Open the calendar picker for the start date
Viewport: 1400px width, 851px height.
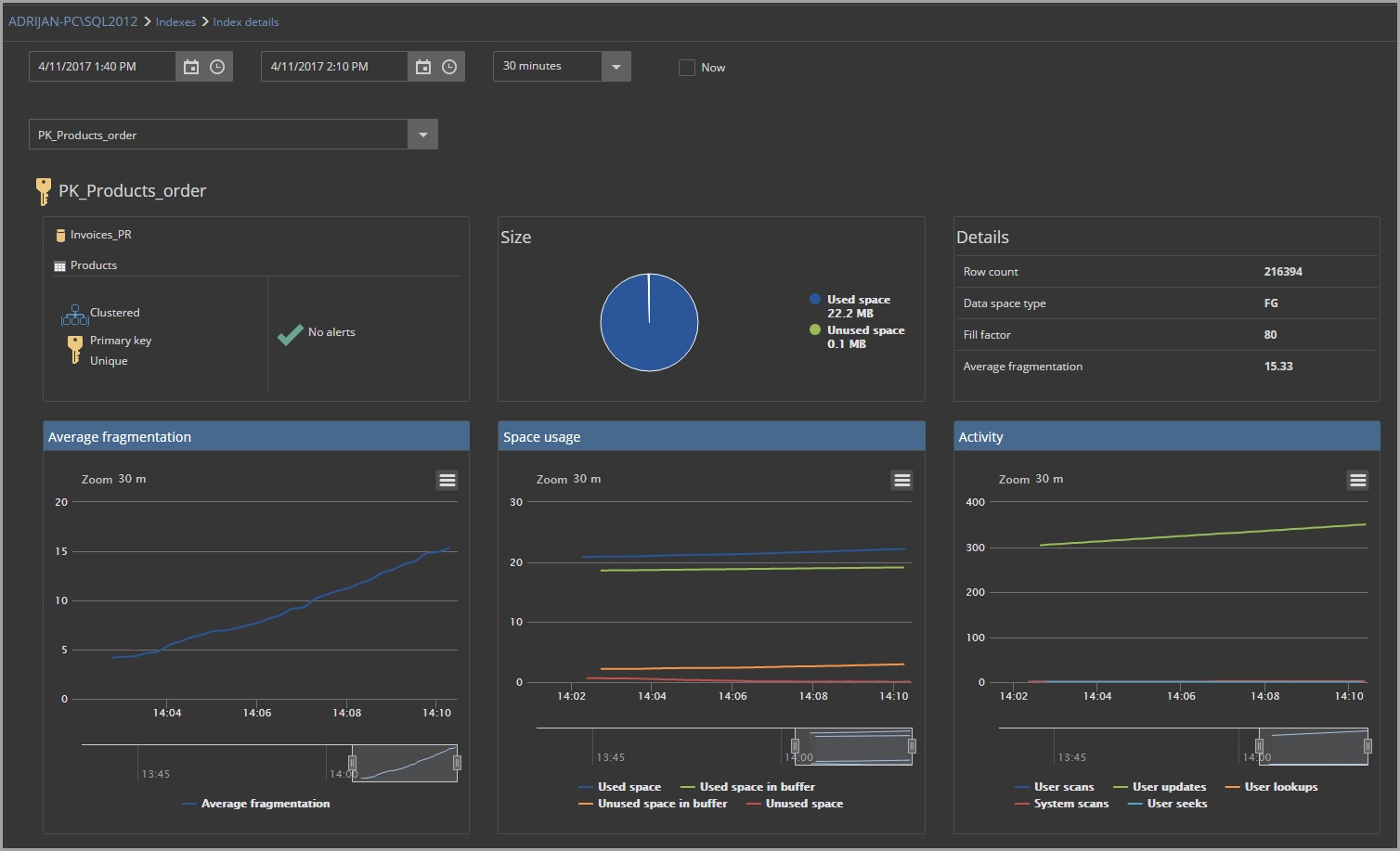[x=191, y=66]
